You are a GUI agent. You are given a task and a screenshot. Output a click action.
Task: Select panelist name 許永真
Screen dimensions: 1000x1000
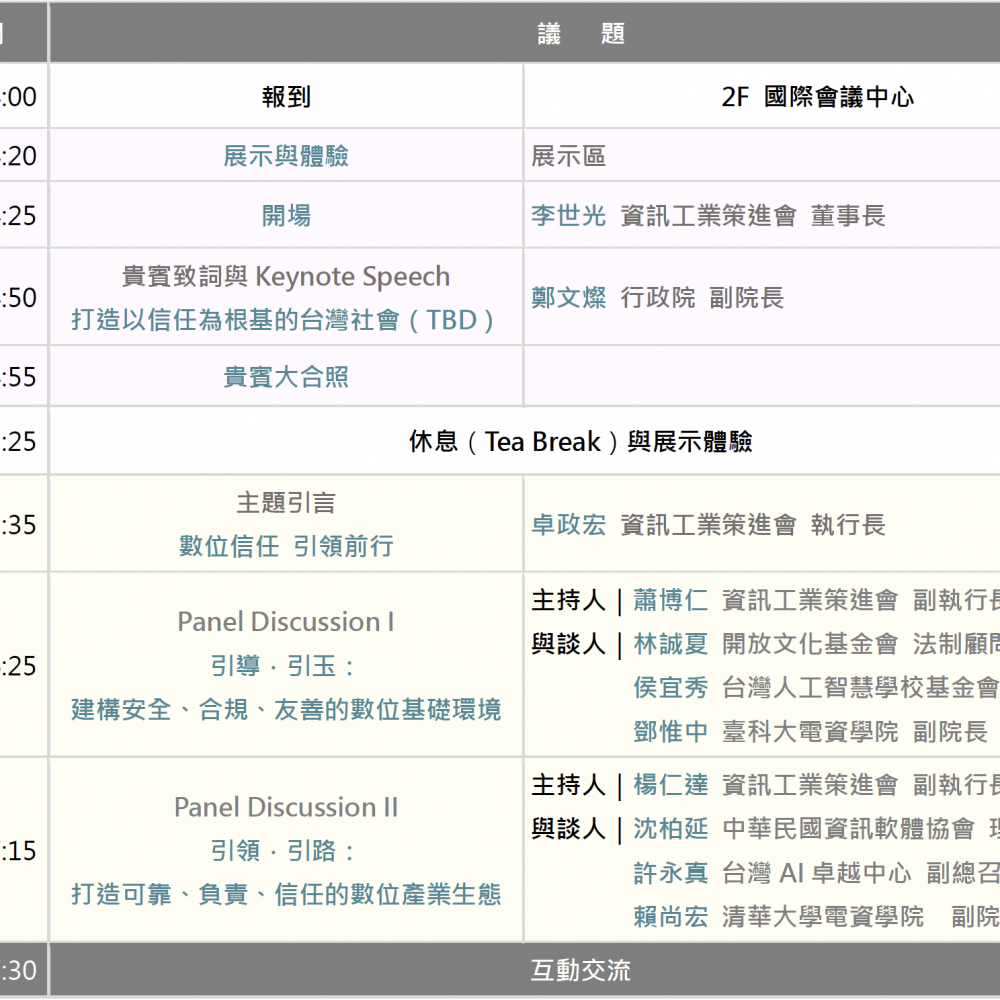coord(670,873)
